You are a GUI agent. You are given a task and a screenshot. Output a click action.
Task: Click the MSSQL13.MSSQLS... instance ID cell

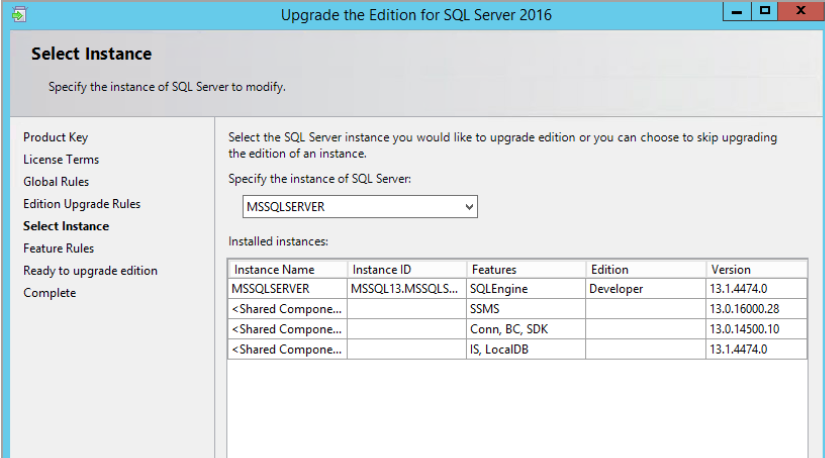[x=407, y=288]
